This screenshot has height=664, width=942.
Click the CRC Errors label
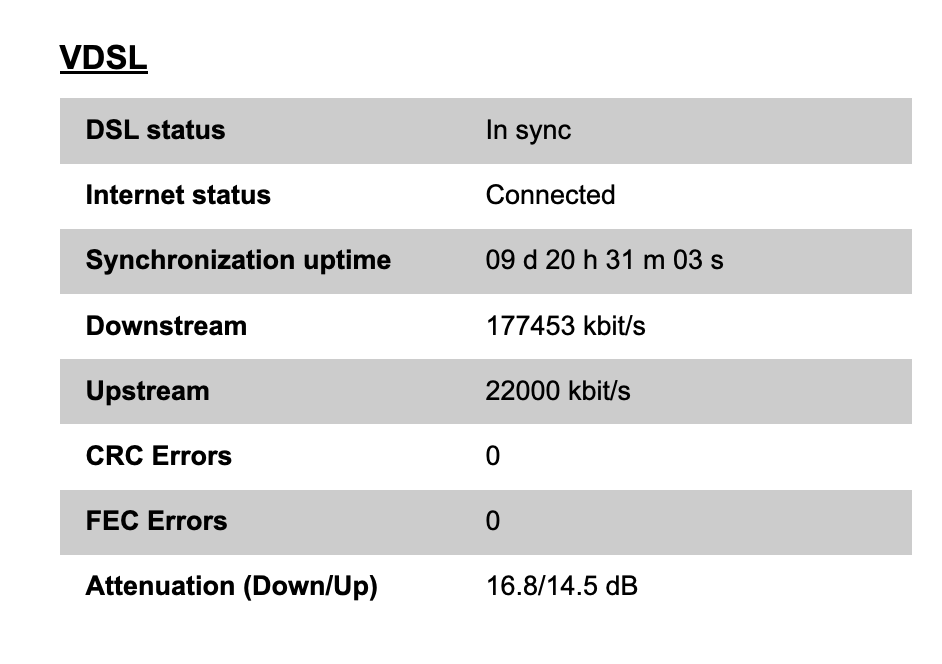(x=159, y=456)
